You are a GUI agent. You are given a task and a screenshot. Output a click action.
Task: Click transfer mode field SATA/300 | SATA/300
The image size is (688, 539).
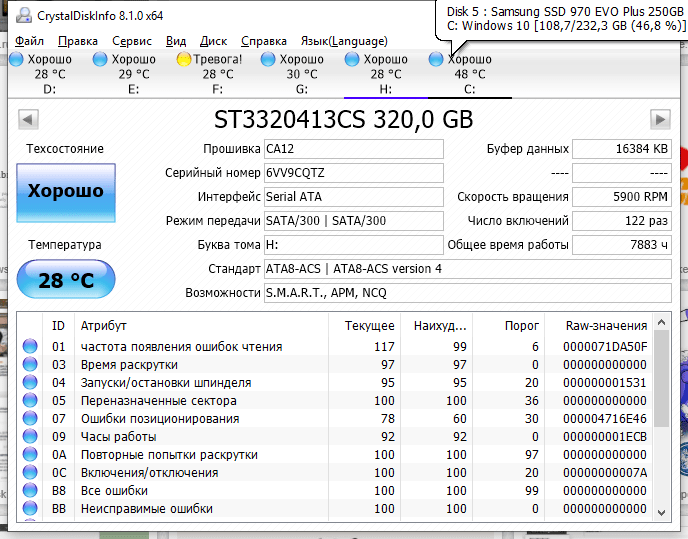tap(354, 221)
